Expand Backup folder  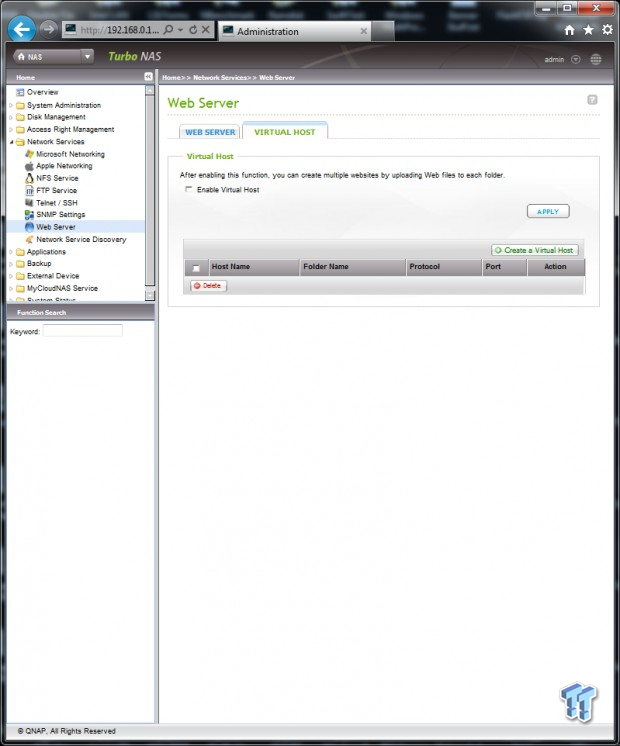(x=11, y=264)
